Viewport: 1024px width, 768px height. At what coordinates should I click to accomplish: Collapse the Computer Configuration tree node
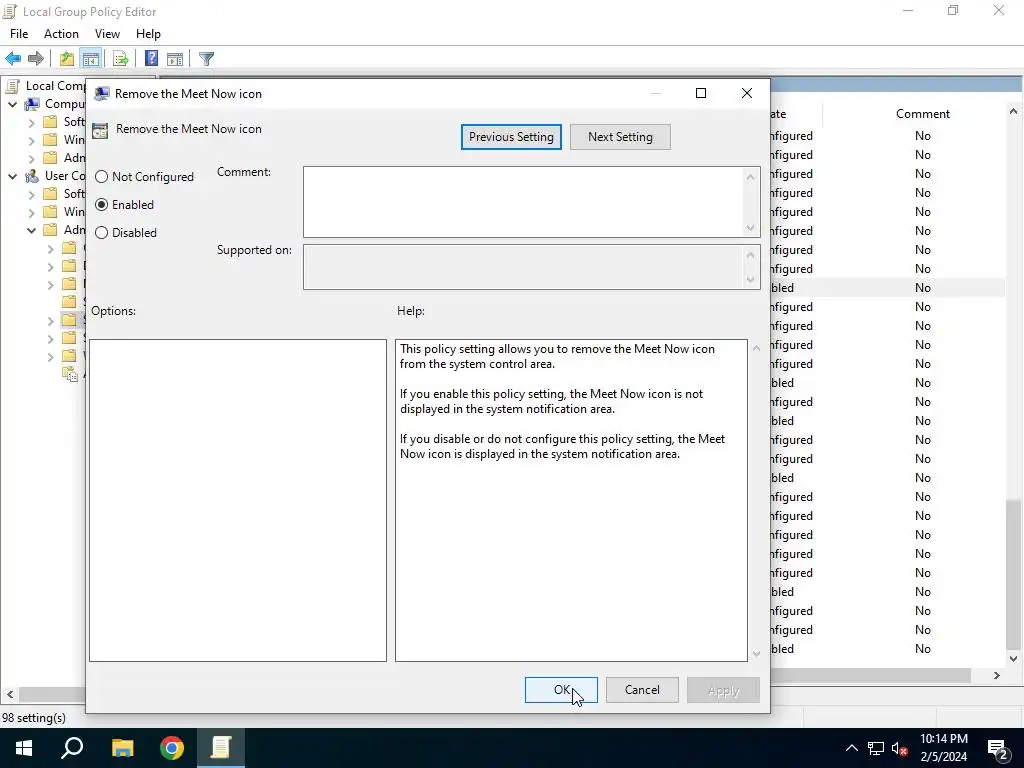tap(12, 104)
